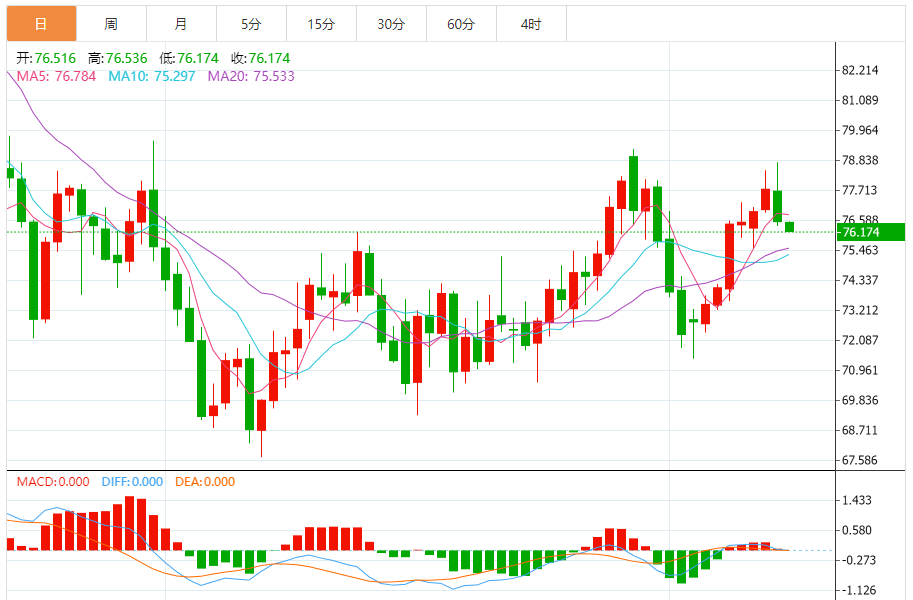
Task: Click the 82.214 price axis label
Action: 860,70
